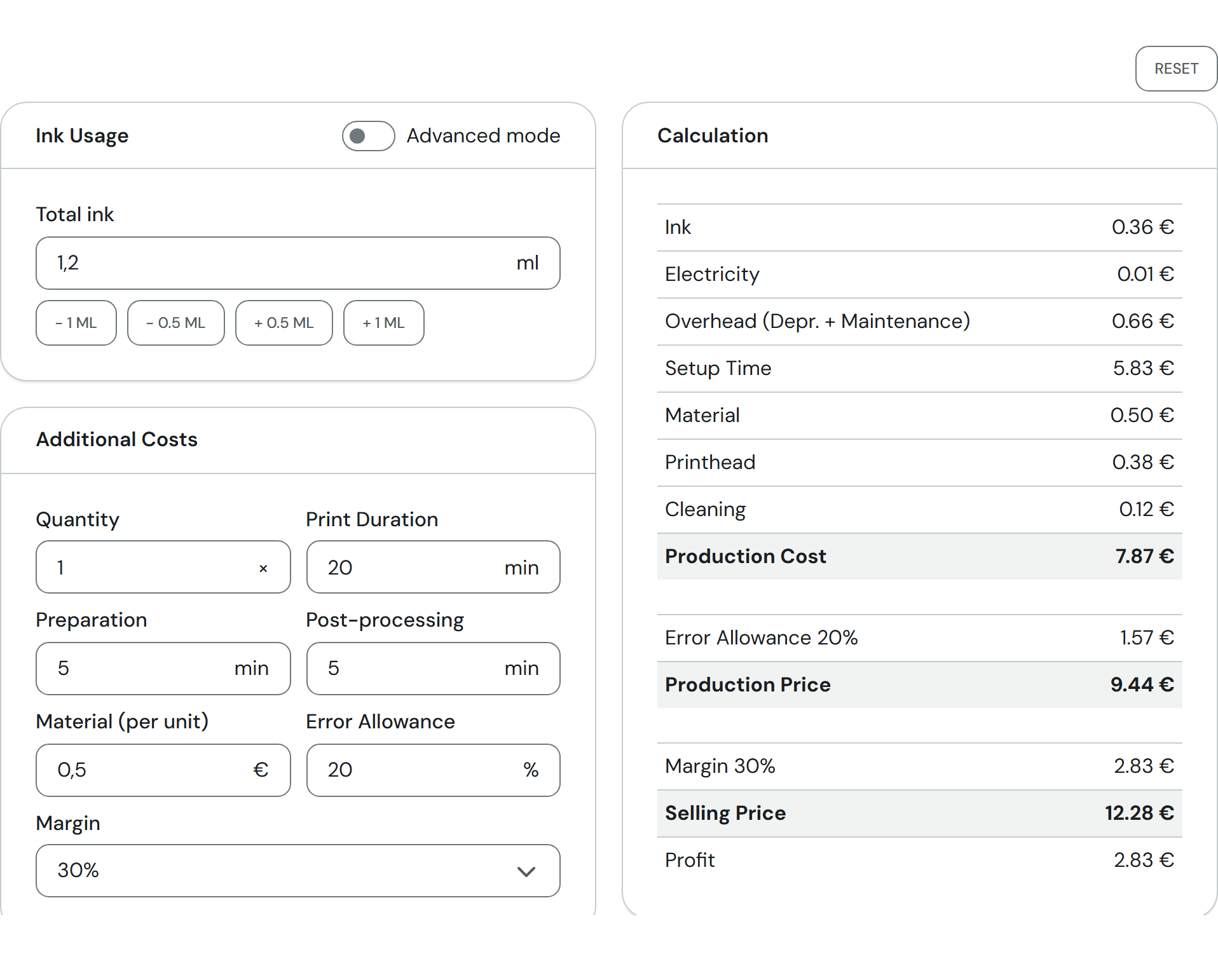The image size is (1218, 980).
Task: Click the Ink Usage heading
Action: [82, 135]
